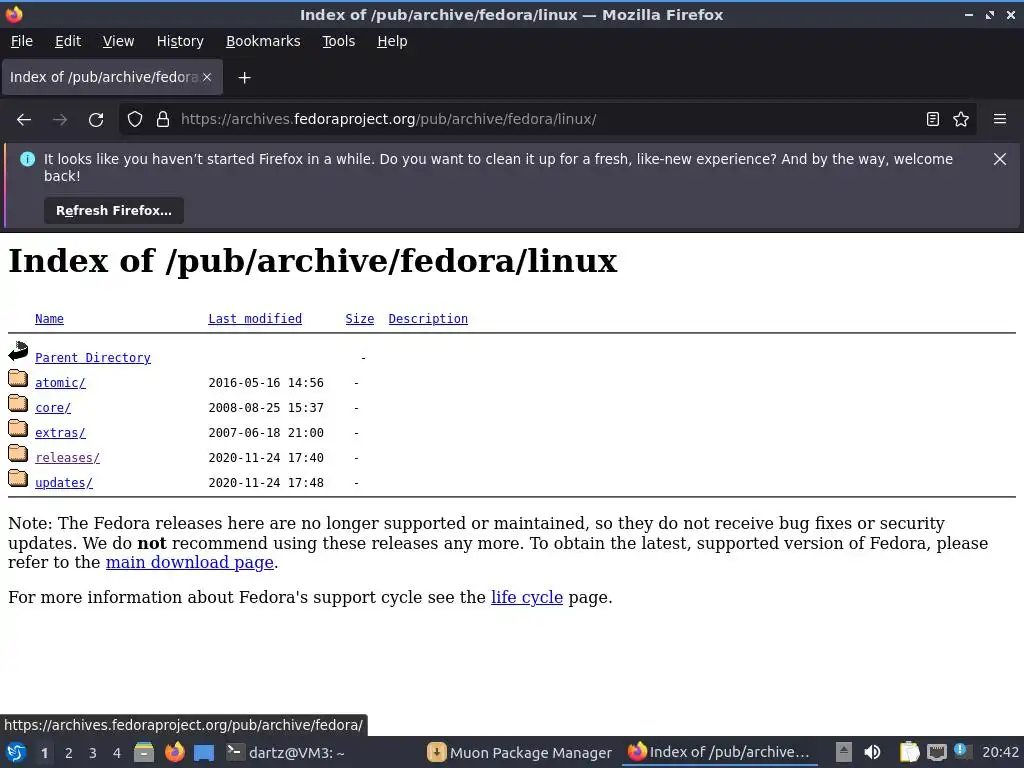
Task: Open the History menu
Action: click(180, 41)
